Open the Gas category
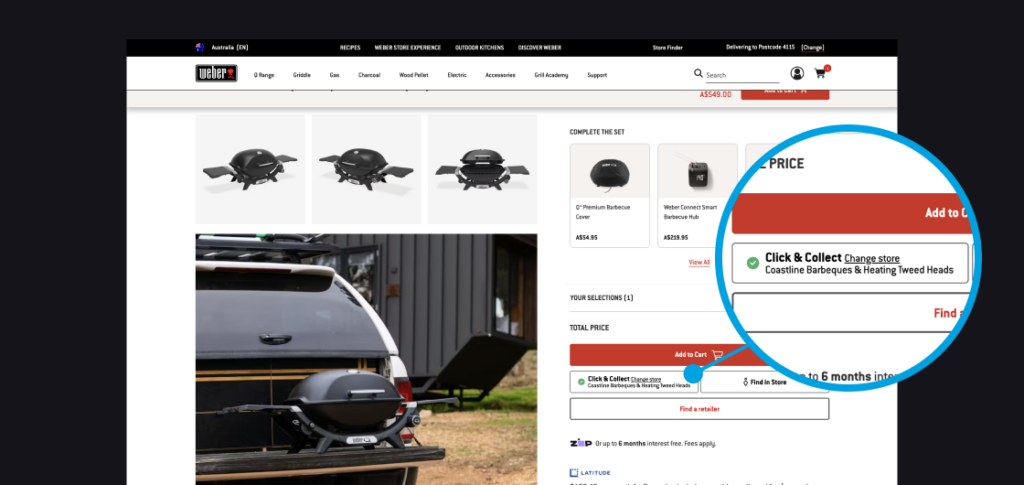Image resolution: width=1024 pixels, height=485 pixels. pos(334,75)
